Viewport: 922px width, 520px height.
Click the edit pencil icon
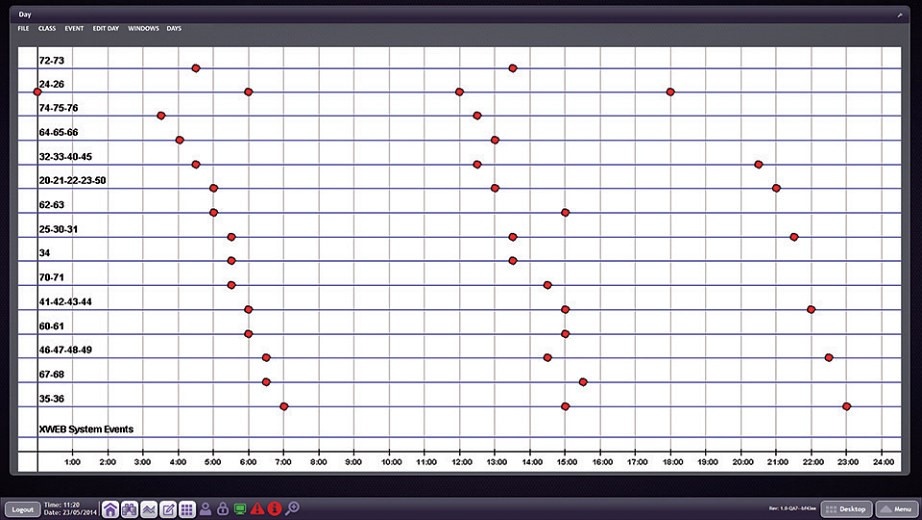pos(168,509)
